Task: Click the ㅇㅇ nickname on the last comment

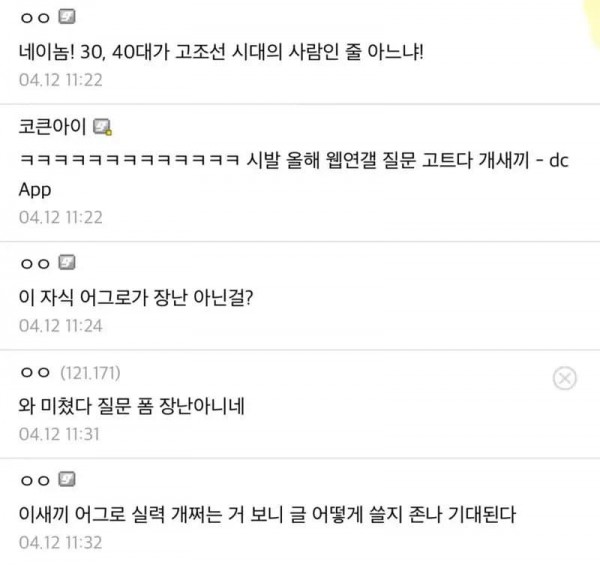Action: click(x=35, y=480)
